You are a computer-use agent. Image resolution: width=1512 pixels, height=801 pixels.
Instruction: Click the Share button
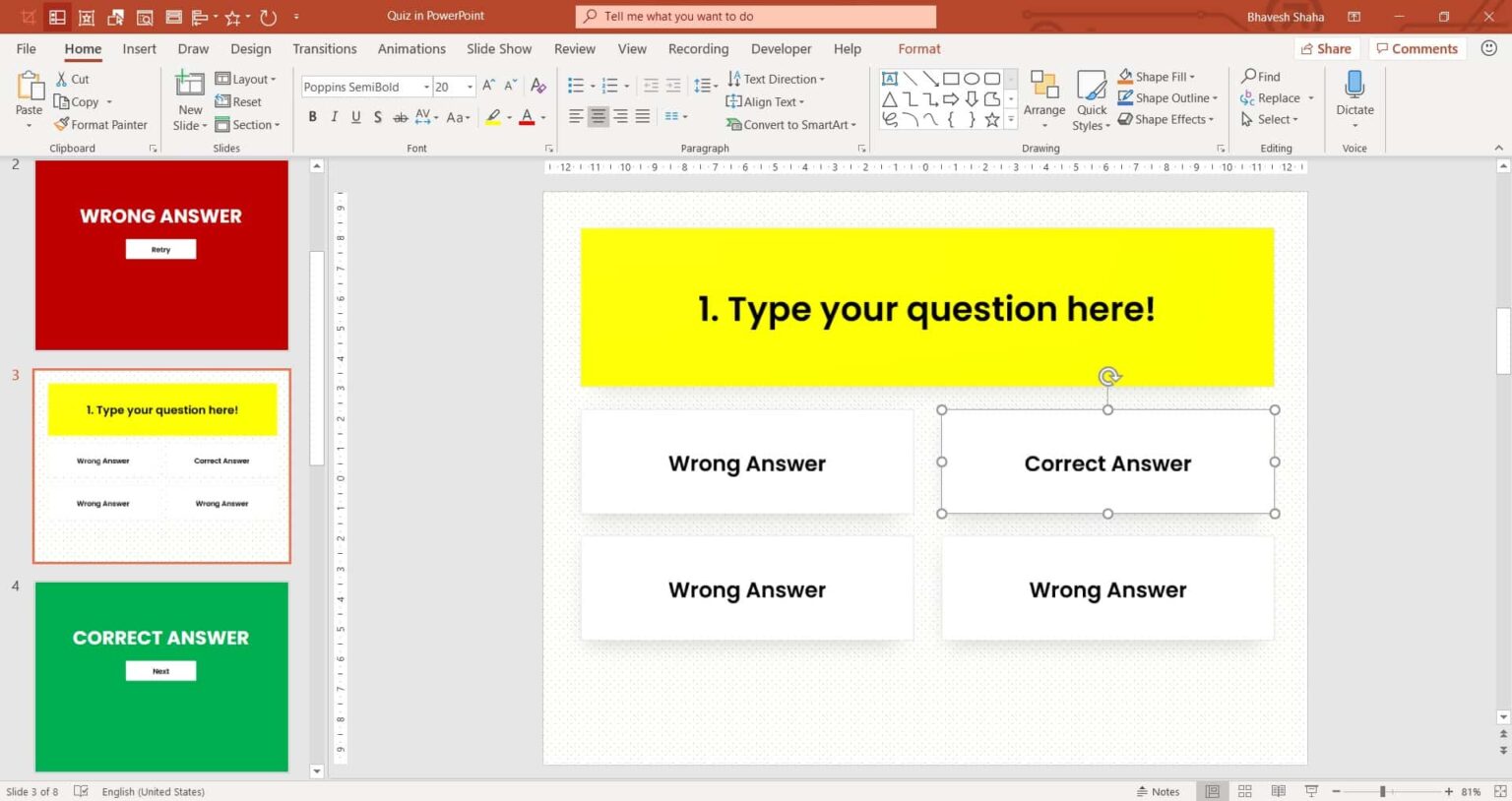pos(1326,48)
